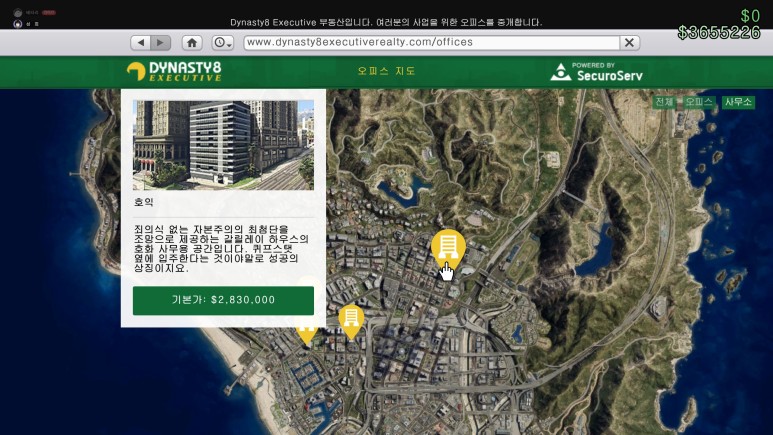The width and height of the screenshot is (773, 435).
Task: Click the office description paragraph
Action: 221,249
